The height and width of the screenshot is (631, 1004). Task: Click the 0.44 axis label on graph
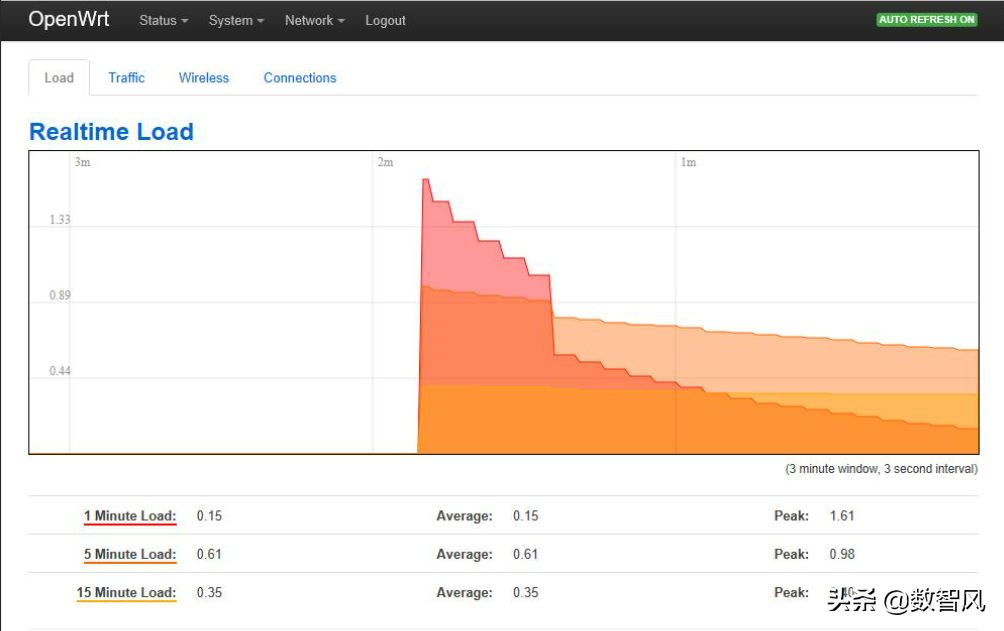click(x=60, y=372)
